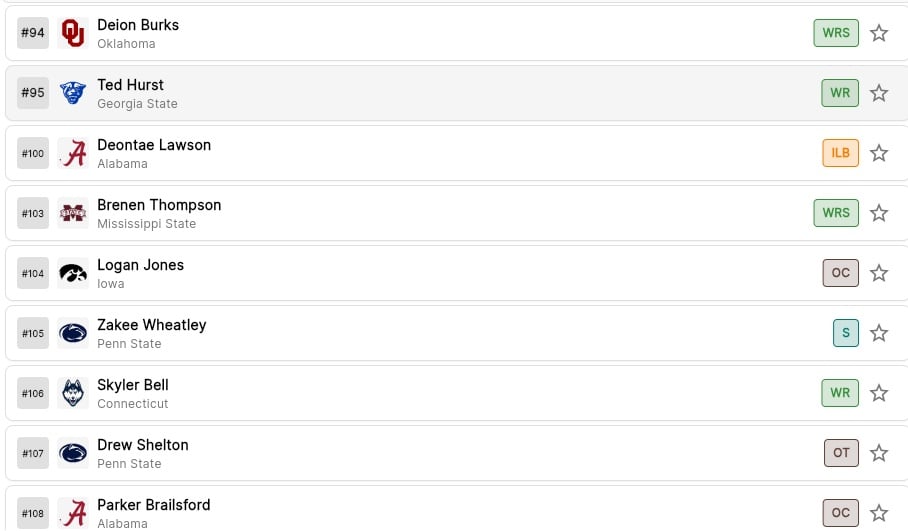This screenshot has width=908, height=531.
Task: Toggle the star for Skyler Bell
Action: (x=879, y=393)
